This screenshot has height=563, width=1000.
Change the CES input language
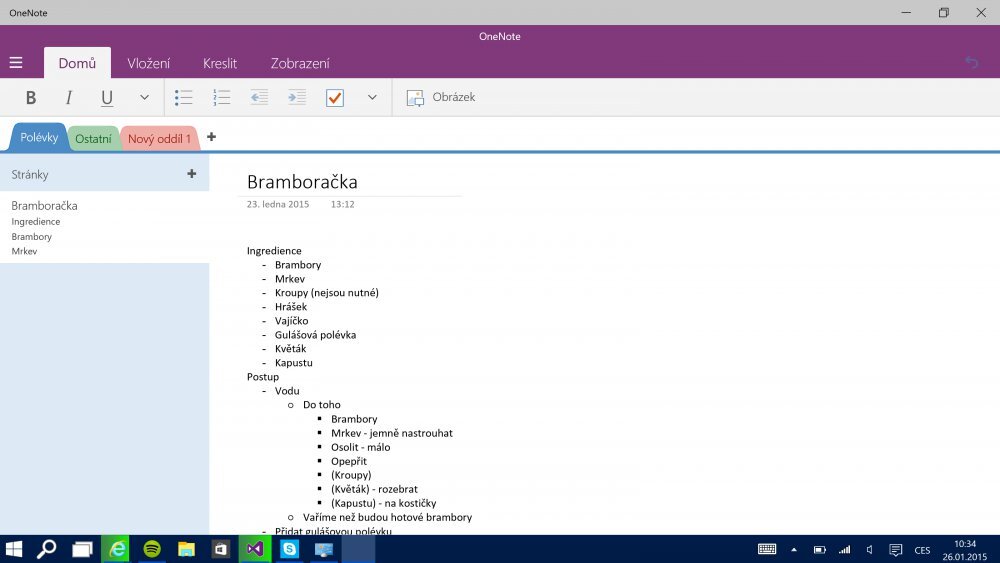click(x=922, y=550)
